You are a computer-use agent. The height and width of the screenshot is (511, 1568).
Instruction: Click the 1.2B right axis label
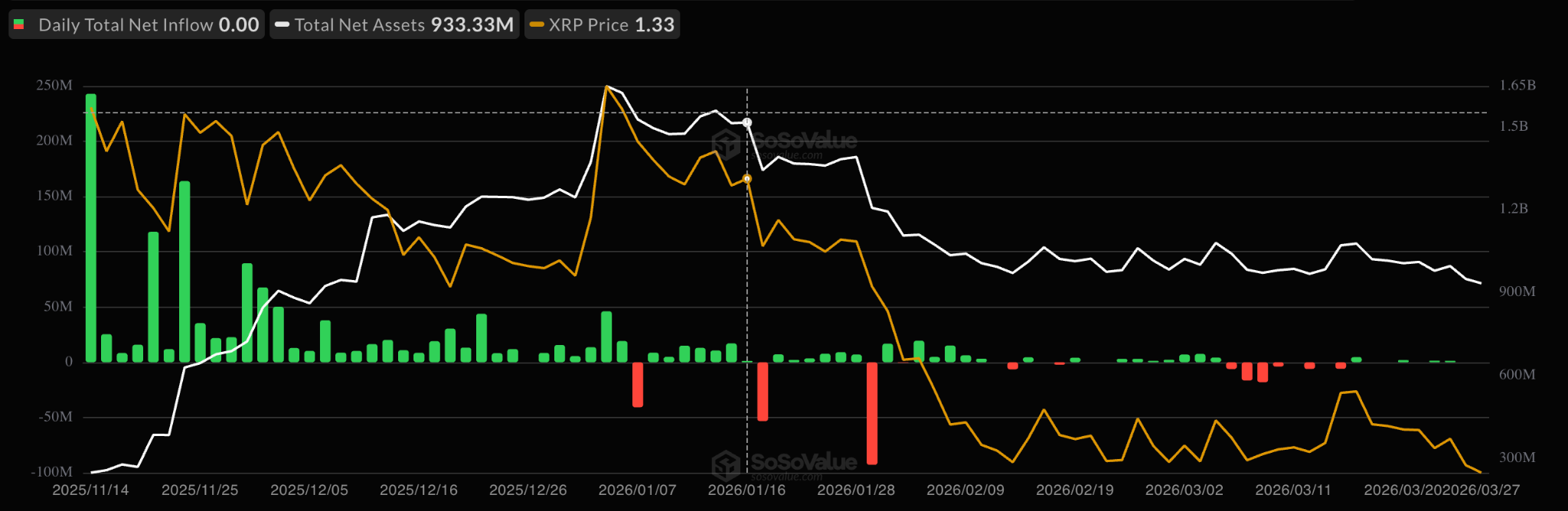[x=1514, y=209]
